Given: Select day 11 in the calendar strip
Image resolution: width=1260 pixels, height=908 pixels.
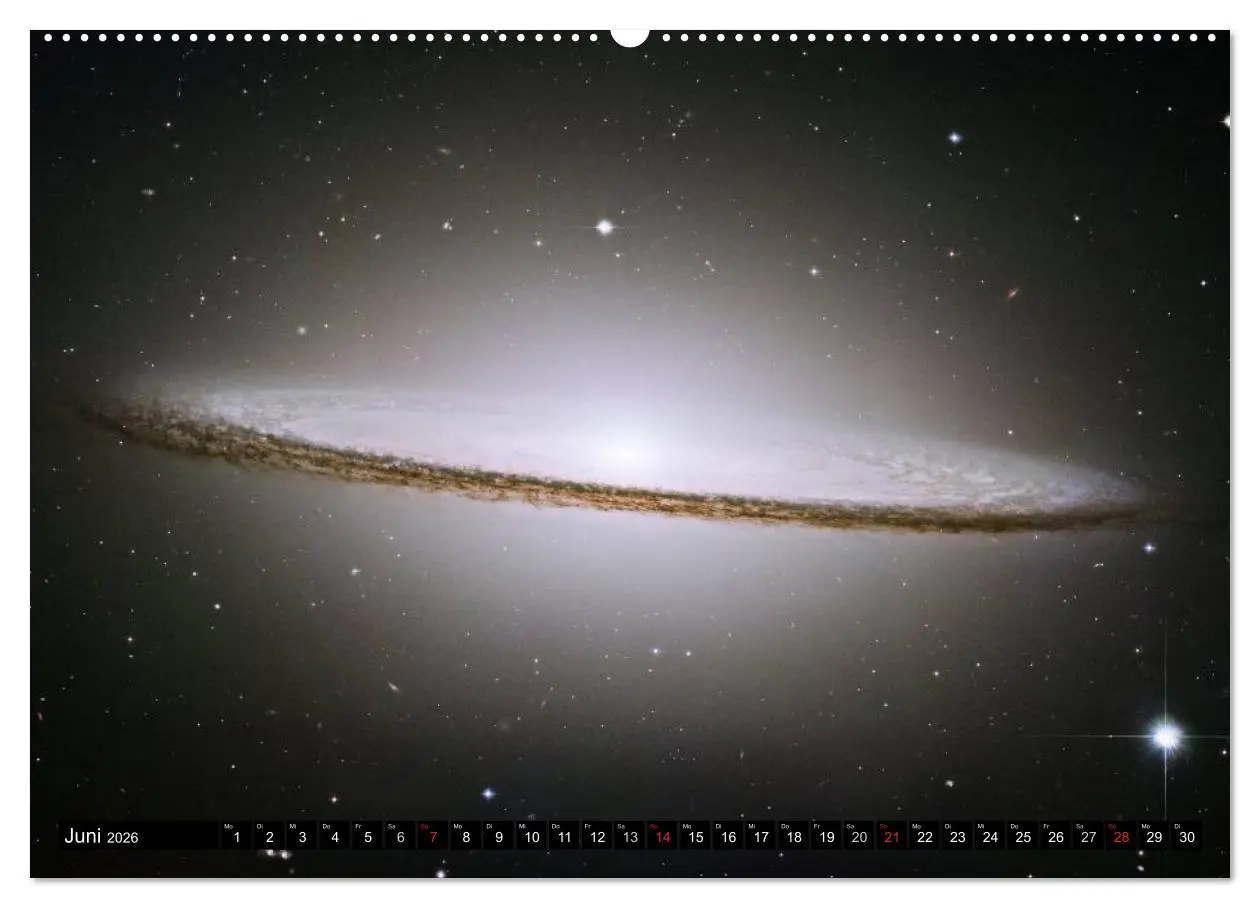Looking at the screenshot, I should click(x=565, y=837).
